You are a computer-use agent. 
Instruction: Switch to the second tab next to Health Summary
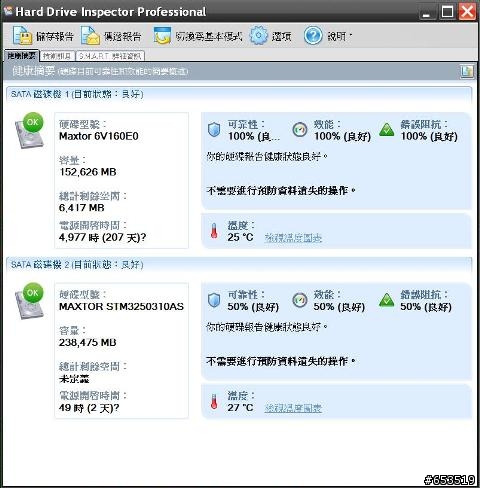(x=57, y=56)
